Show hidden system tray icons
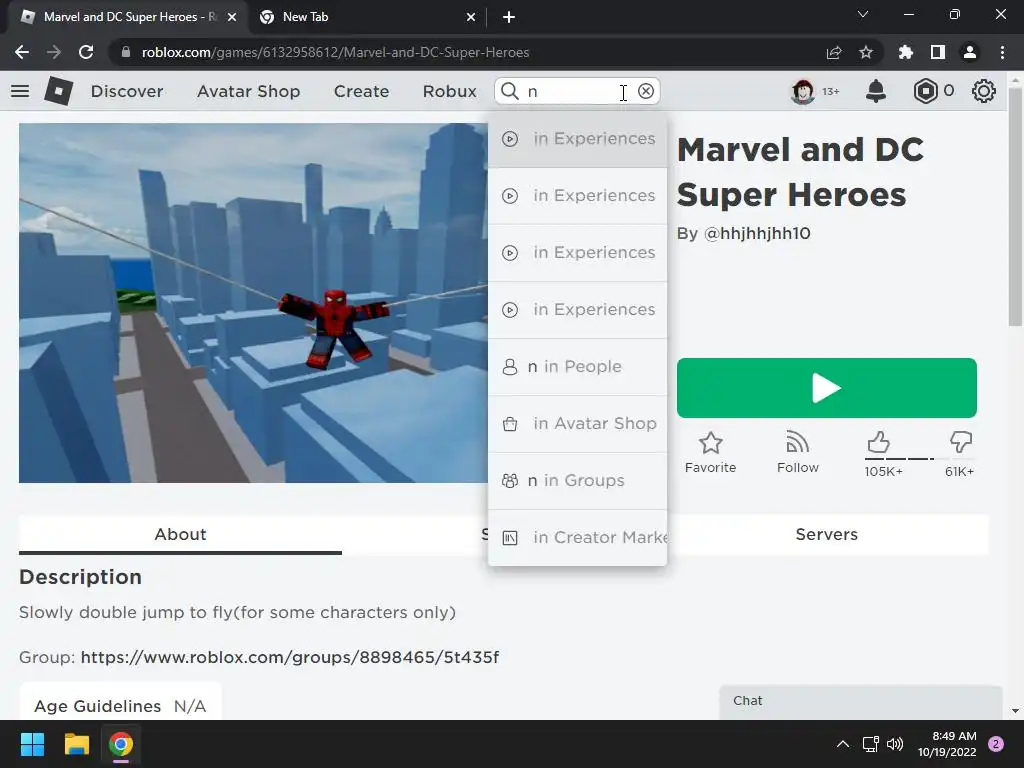This screenshot has height=768, width=1024. (x=843, y=744)
